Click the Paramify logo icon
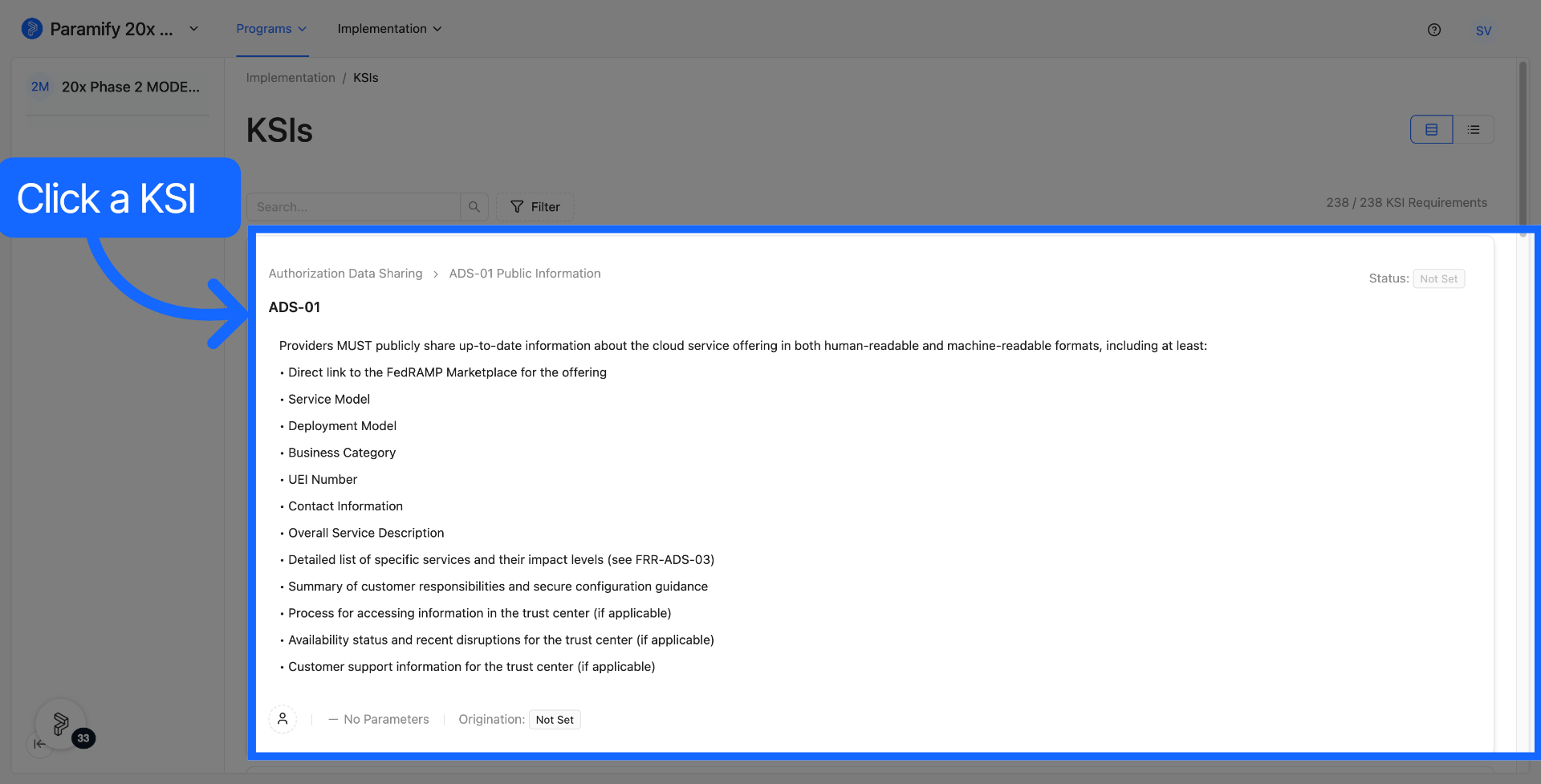Screen dimensions: 1541x784 [x=31, y=29]
